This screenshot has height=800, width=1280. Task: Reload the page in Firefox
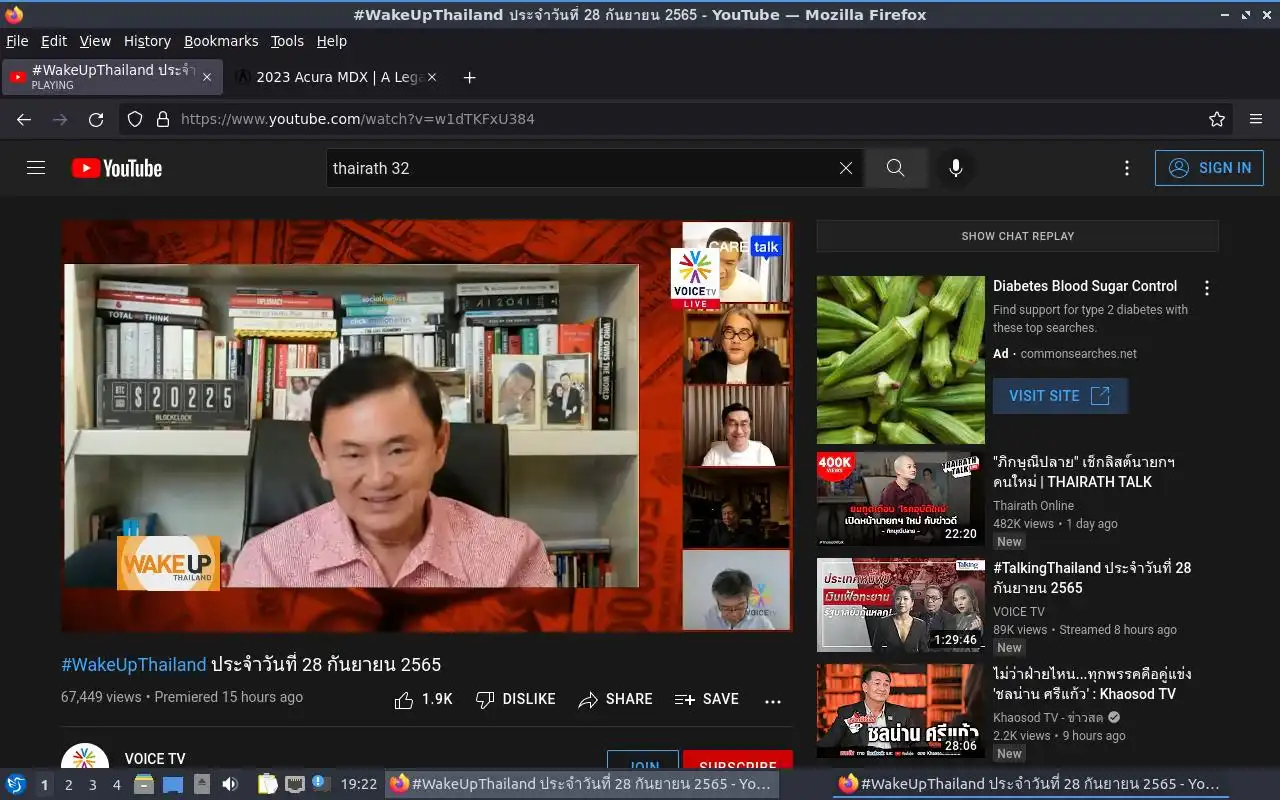96,119
